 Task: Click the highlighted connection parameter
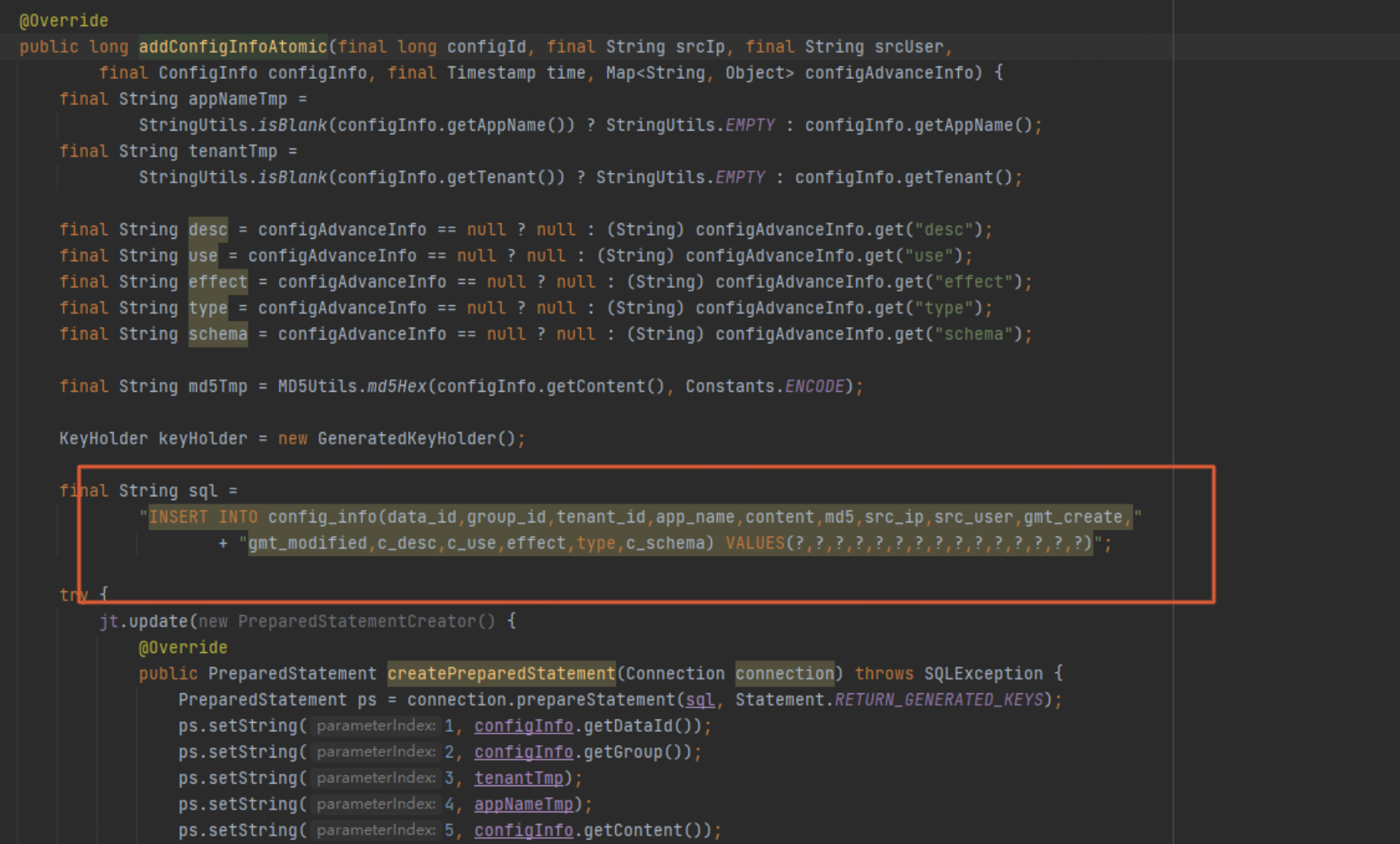pos(784,674)
